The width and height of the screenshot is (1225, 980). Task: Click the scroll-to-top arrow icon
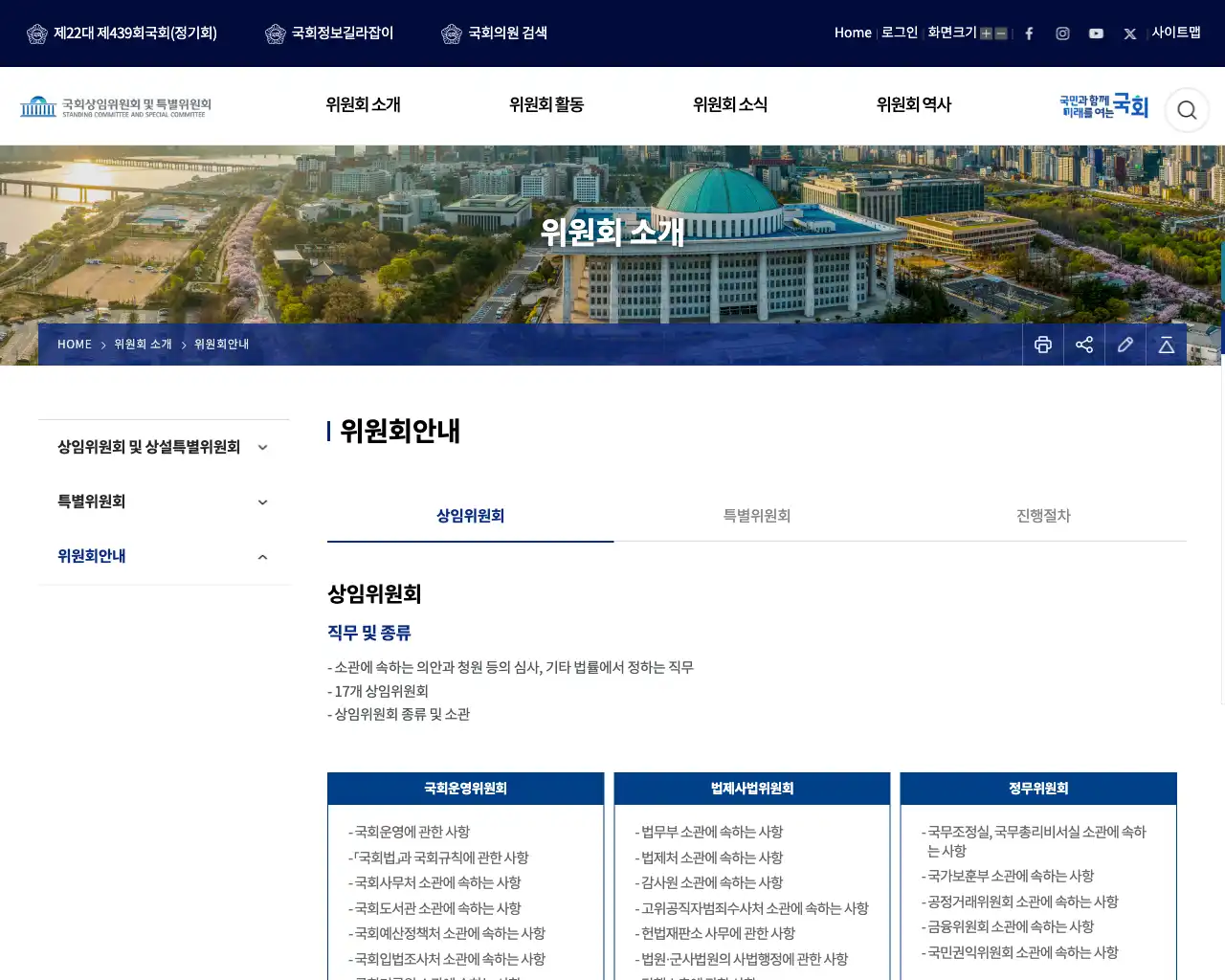1167,345
